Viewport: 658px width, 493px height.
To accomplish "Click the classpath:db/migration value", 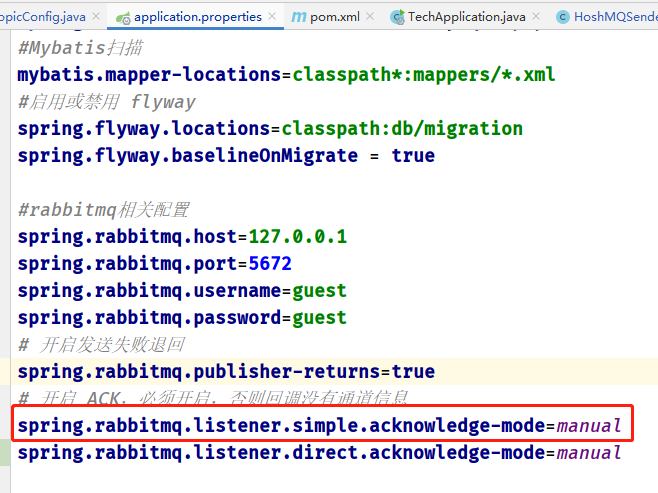I will [402, 129].
